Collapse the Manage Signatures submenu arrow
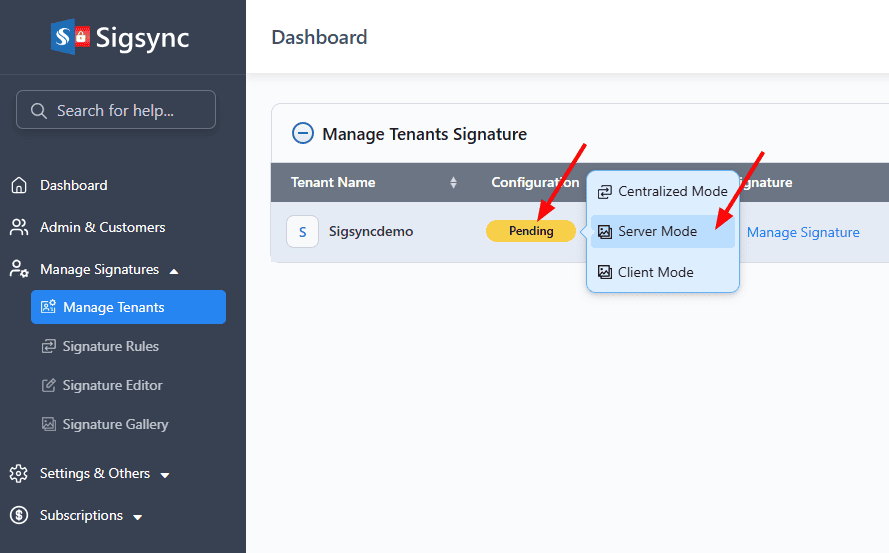The width and height of the screenshot is (889, 553). coord(174,270)
